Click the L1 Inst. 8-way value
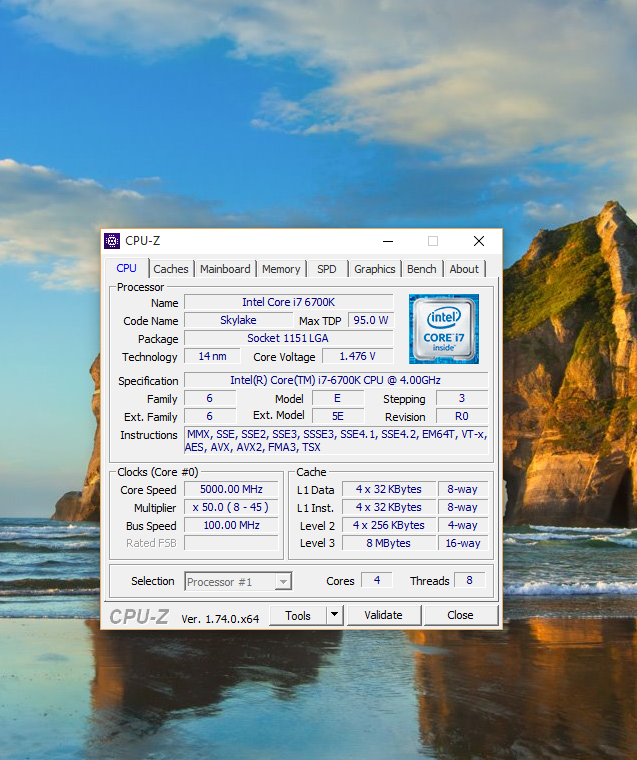The width and height of the screenshot is (637, 760). coord(463,507)
